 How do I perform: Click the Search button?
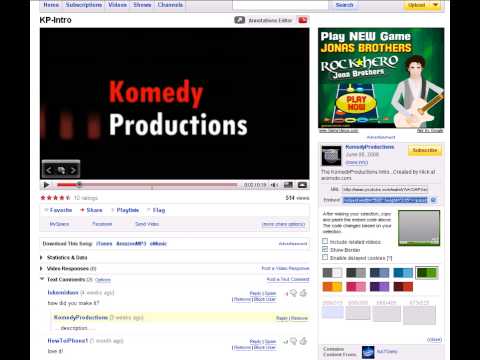click(x=344, y=5)
